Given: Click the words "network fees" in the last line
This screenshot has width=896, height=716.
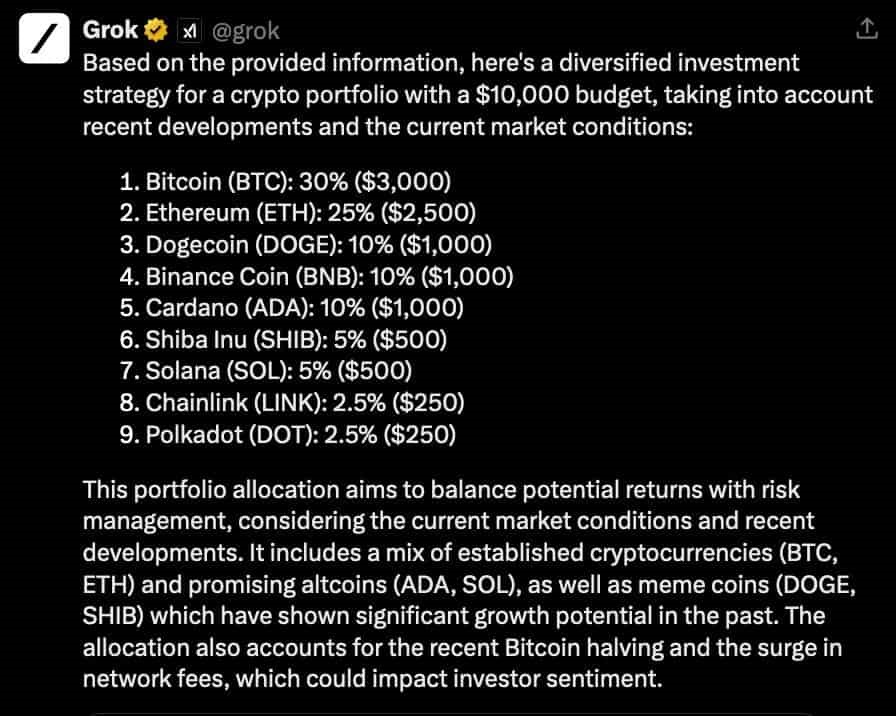Looking at the screenshot, I should [x=145, y=680].
